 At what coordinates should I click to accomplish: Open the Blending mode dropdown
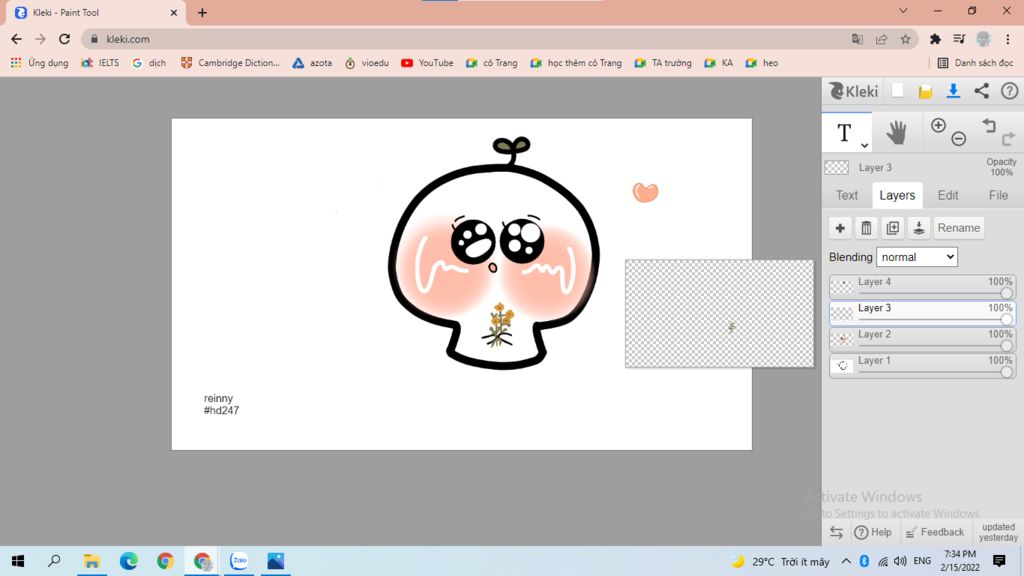coord(917,257)
